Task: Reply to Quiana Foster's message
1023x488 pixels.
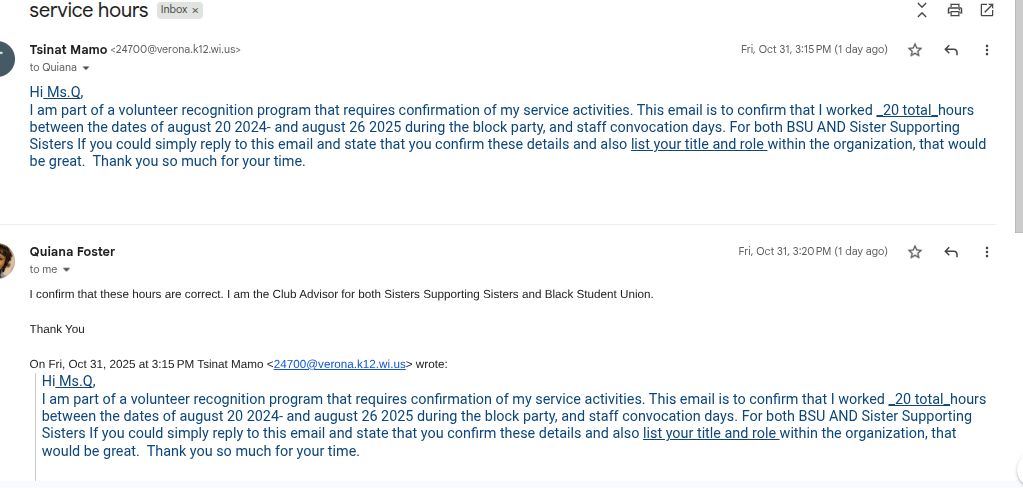Action: point(951,252)
